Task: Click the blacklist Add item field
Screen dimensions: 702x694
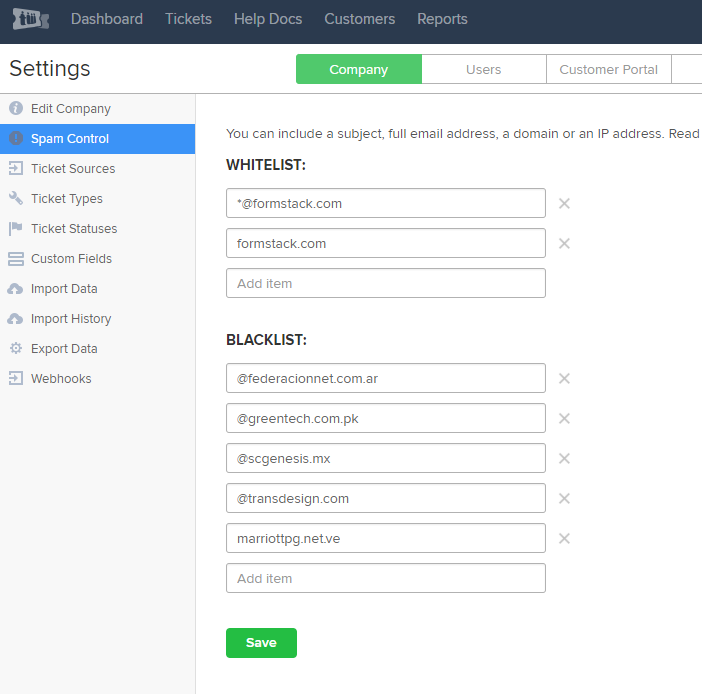Action: coord(385,578)
